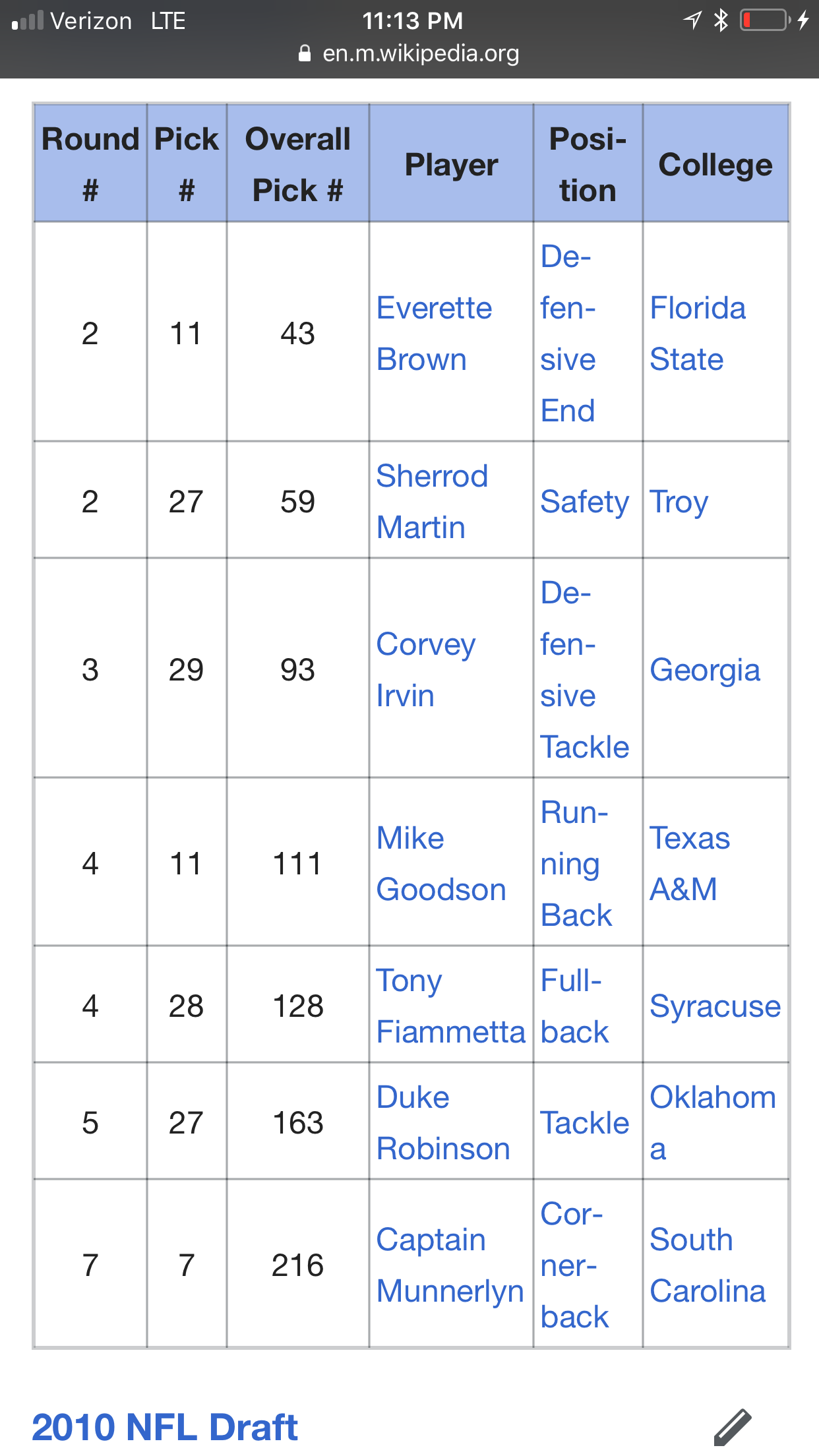This screenshot has width=819, height=1456.
Task: Tap the en.m.wikipedia.org address bar
Action: tap(409, 53)
